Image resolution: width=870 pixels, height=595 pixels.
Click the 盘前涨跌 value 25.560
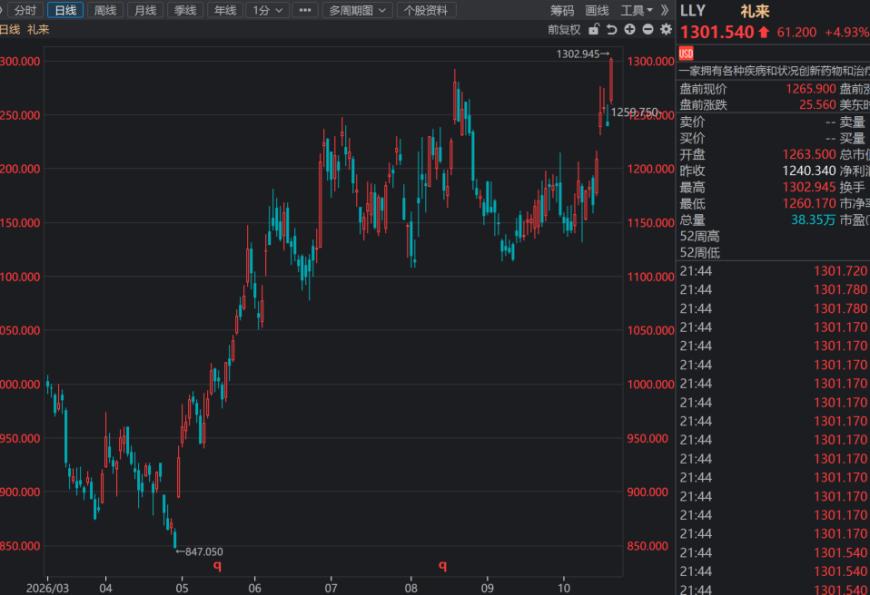click(817, 105)
